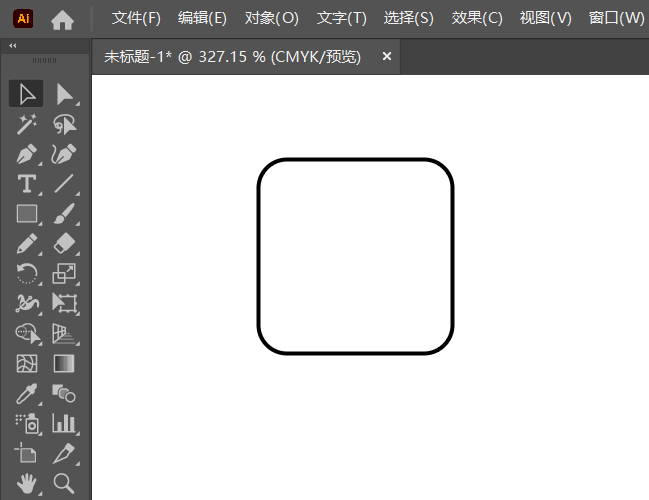Pick the Mesh tool
Viewport: 649px width, 500px height.
point(27,364)
